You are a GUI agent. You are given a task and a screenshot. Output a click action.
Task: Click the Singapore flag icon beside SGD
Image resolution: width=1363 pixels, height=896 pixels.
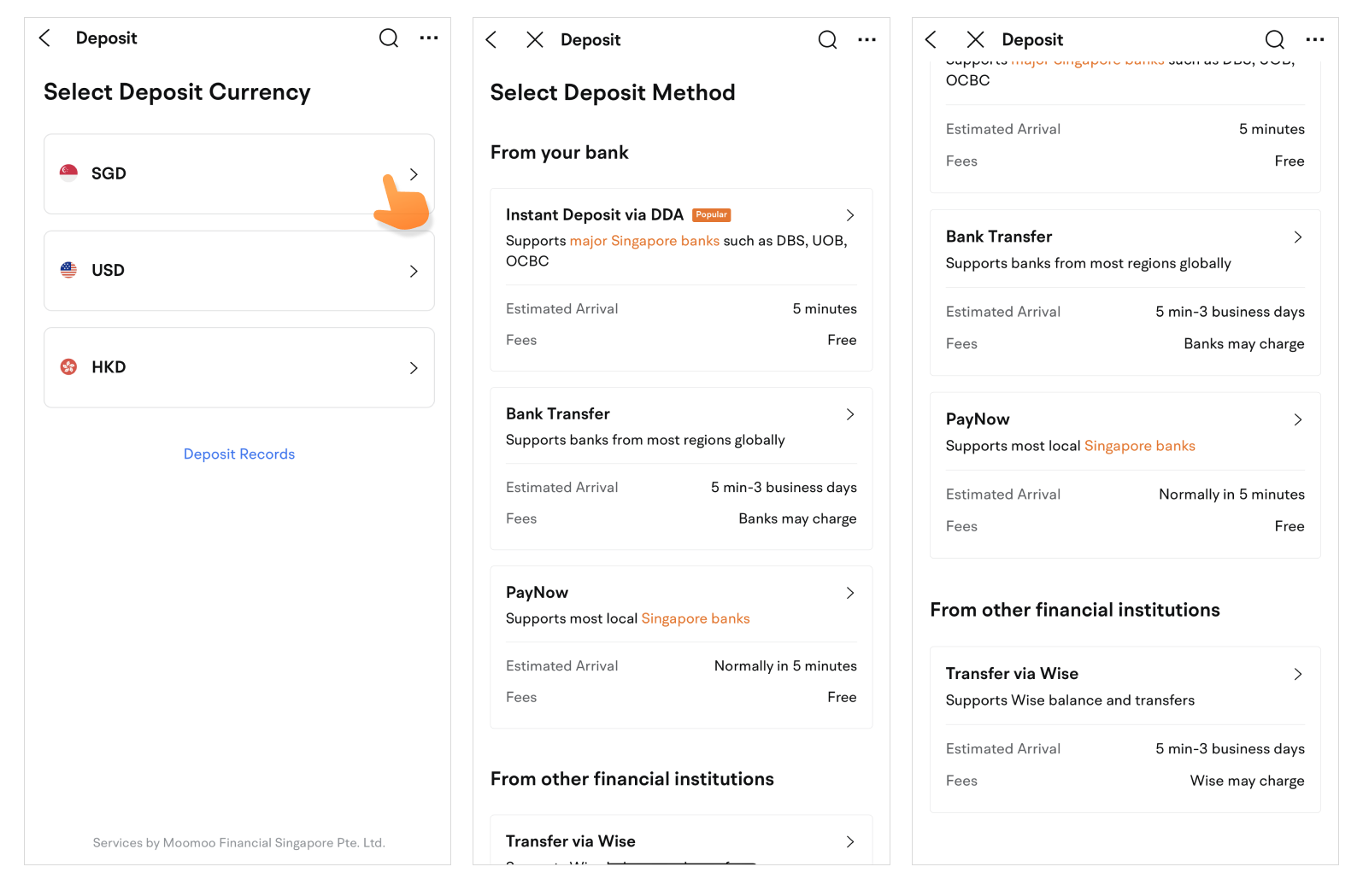pos(69,173)
